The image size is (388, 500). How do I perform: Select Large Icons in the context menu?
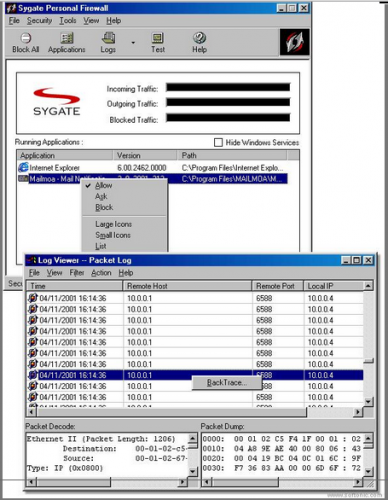coord(113,224)
